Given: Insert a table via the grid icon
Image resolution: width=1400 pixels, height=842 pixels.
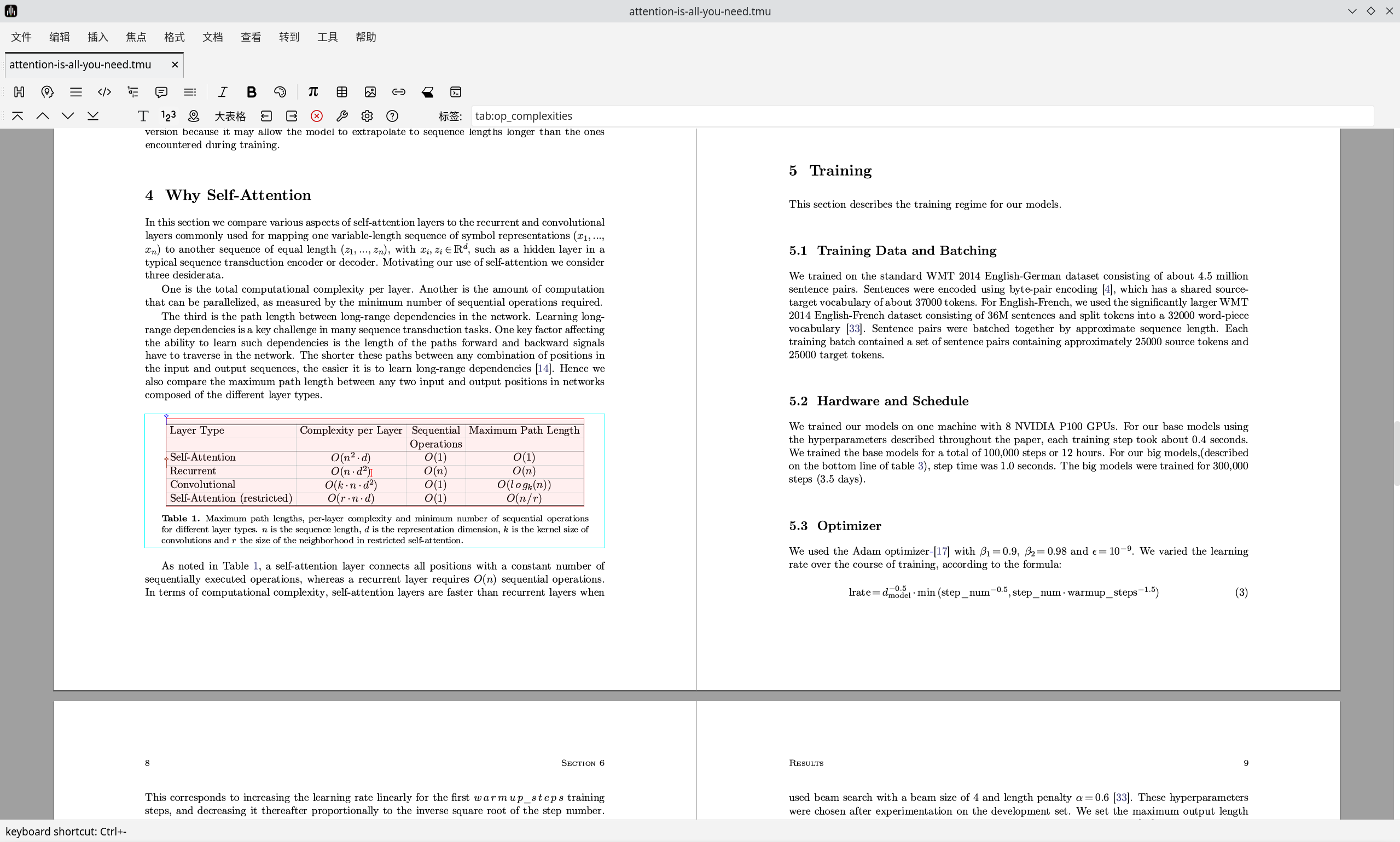Looking at the screenshot, I should (x=341, y=92).
